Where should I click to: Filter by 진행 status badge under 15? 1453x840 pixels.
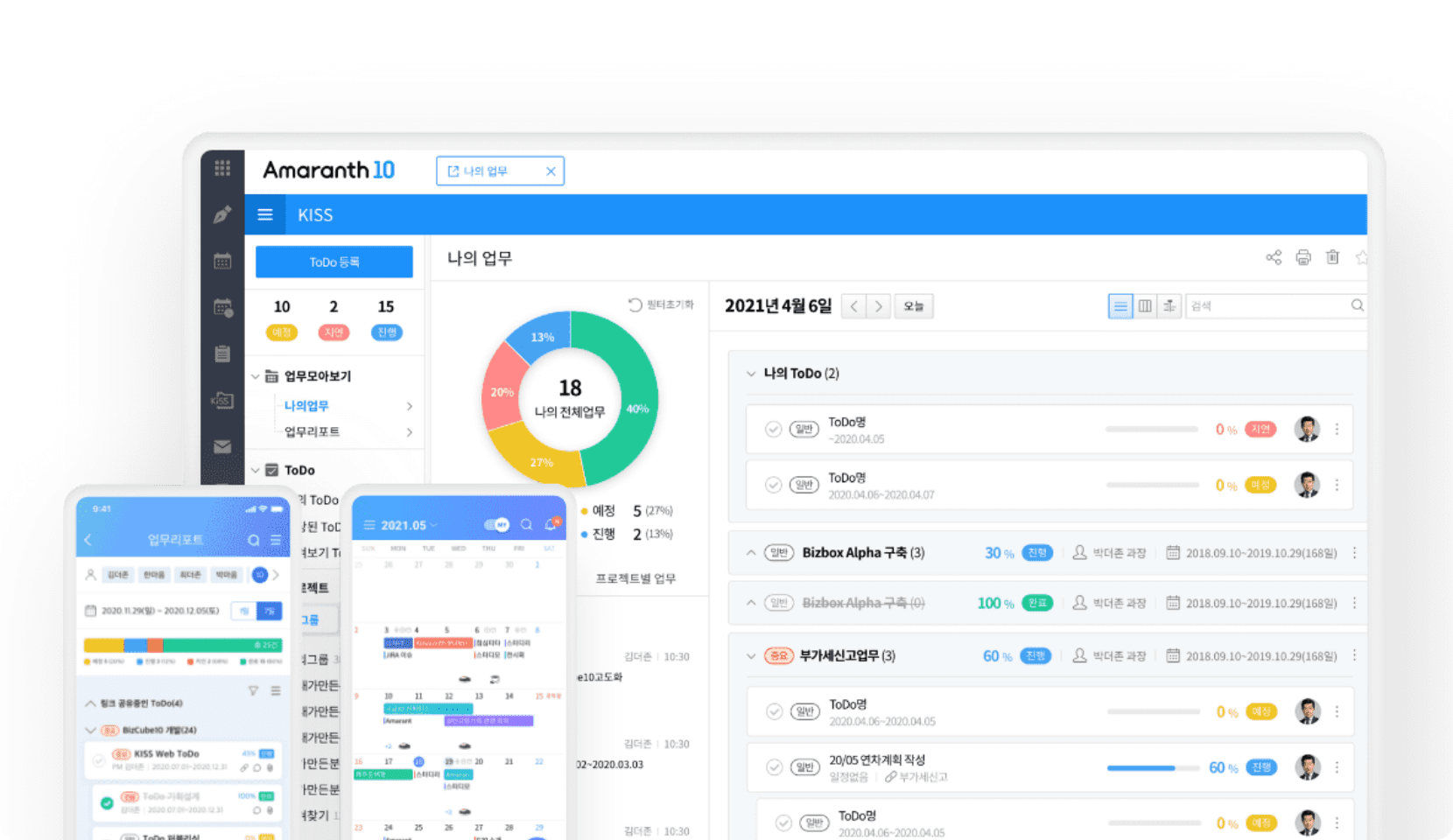coord(386,332)
